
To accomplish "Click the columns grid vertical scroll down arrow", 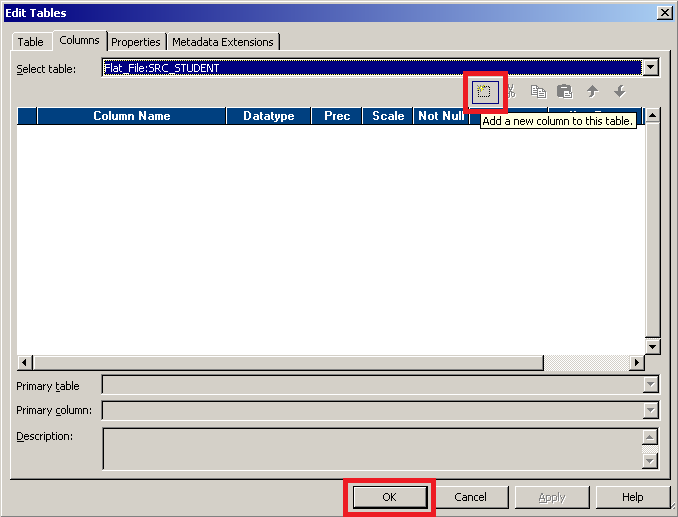I will click(652, 346).
